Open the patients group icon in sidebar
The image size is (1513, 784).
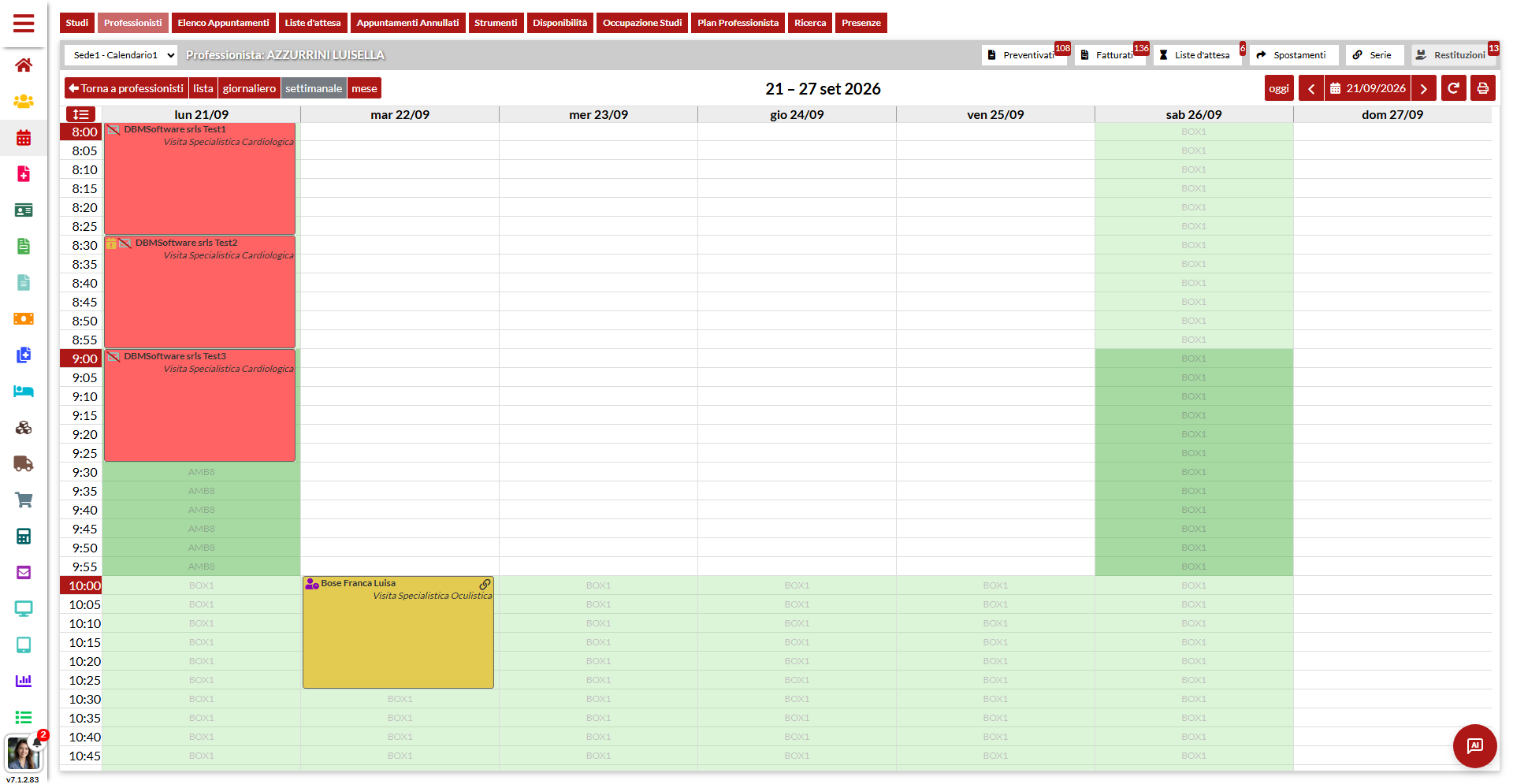click(24, 102)
